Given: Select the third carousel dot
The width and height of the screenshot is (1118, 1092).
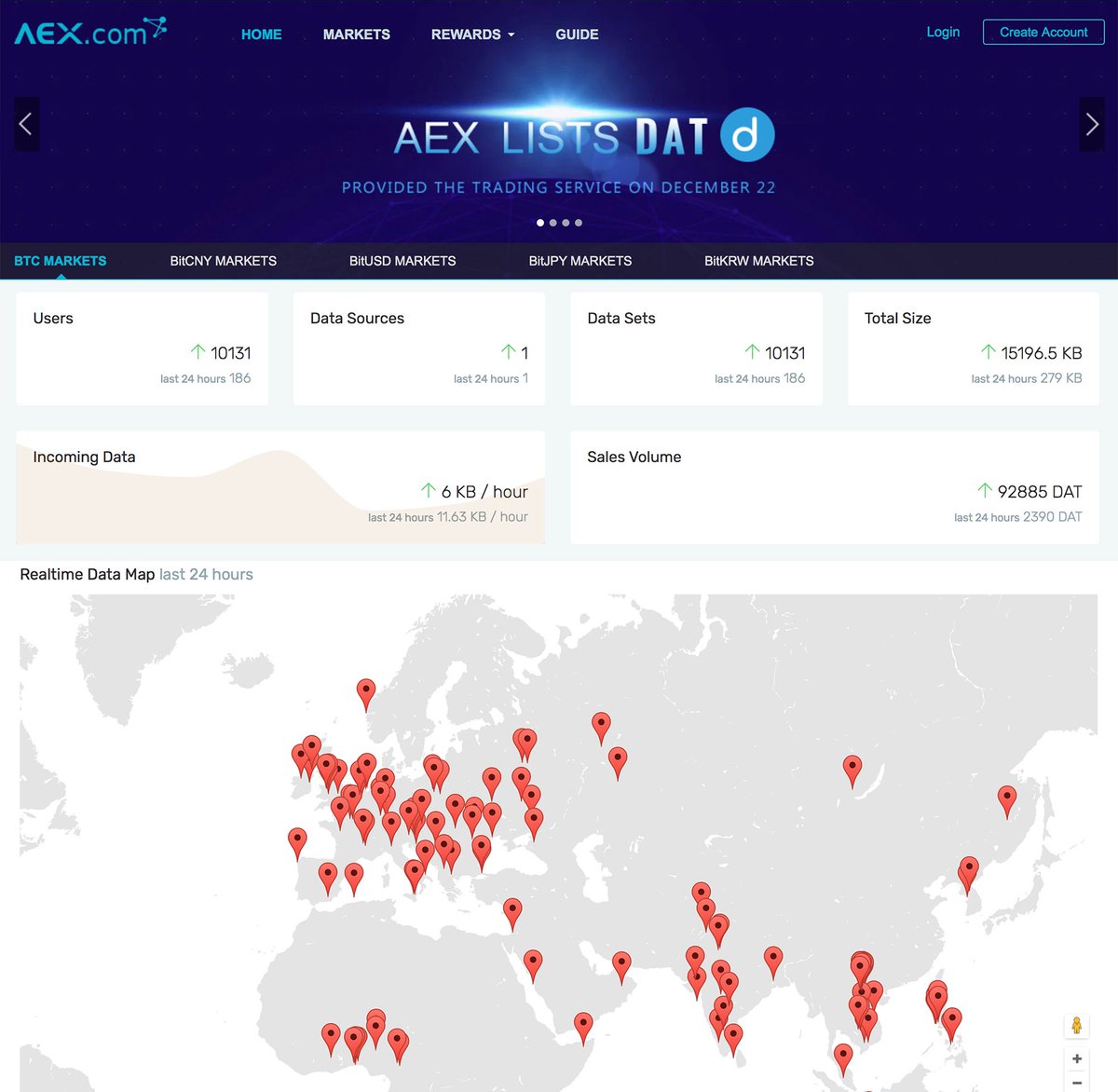Looking at the screenshot, I should coord(566,223).
